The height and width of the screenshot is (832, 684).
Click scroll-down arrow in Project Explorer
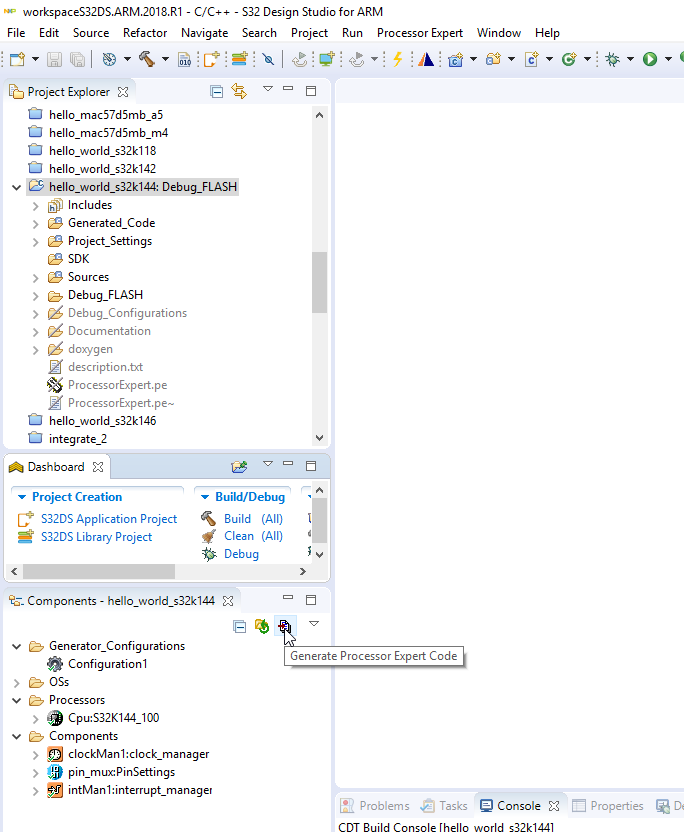319,438
